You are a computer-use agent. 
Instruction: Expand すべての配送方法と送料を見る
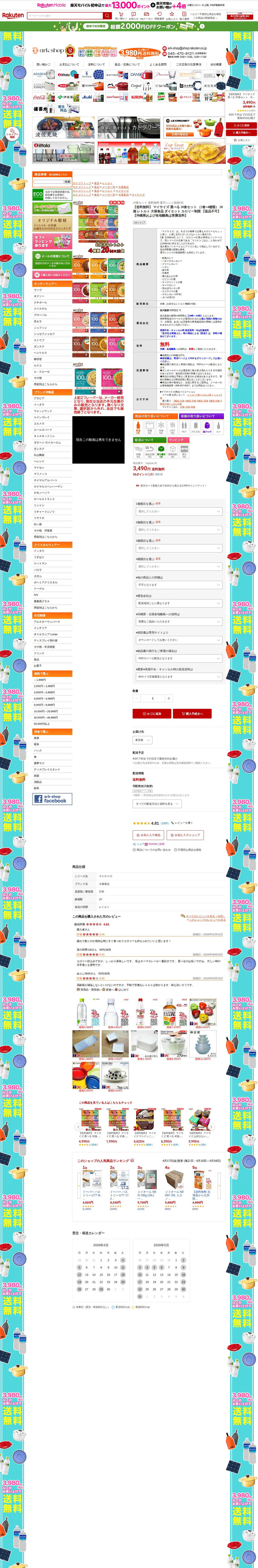pyautogui.click(x=157, y=804)
